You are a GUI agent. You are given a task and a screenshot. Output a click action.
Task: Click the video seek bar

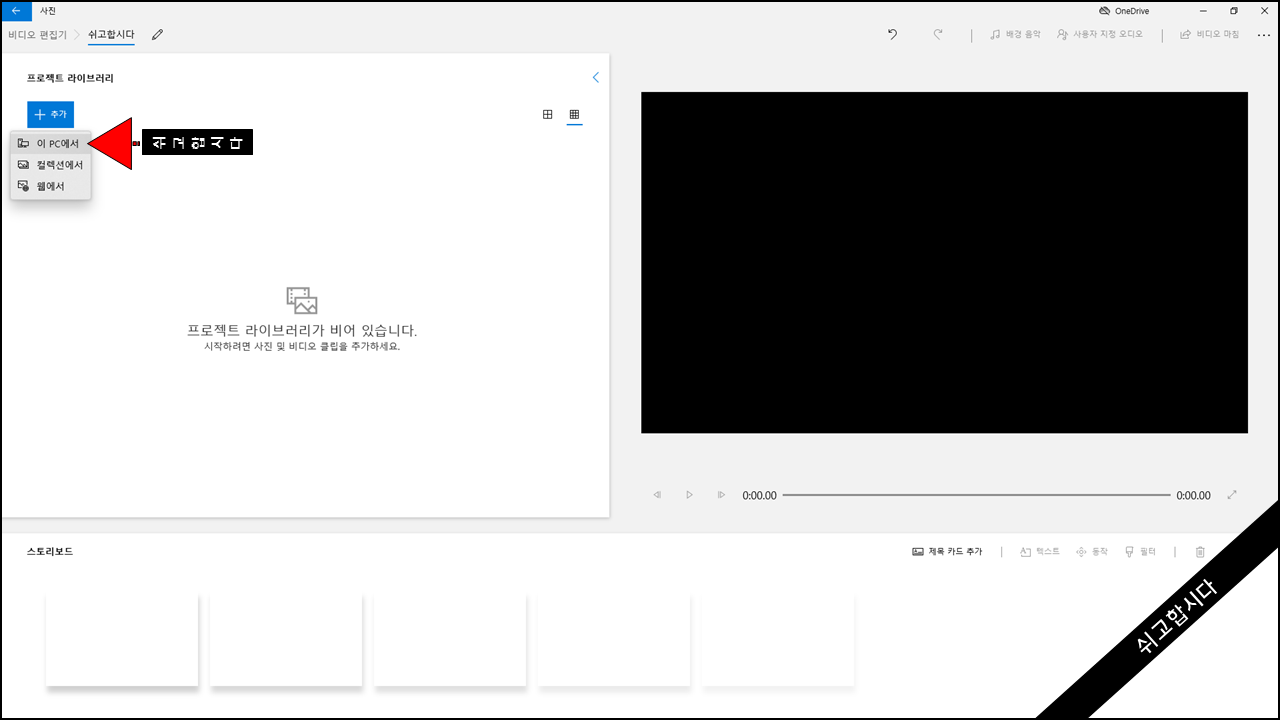(976, 495)
